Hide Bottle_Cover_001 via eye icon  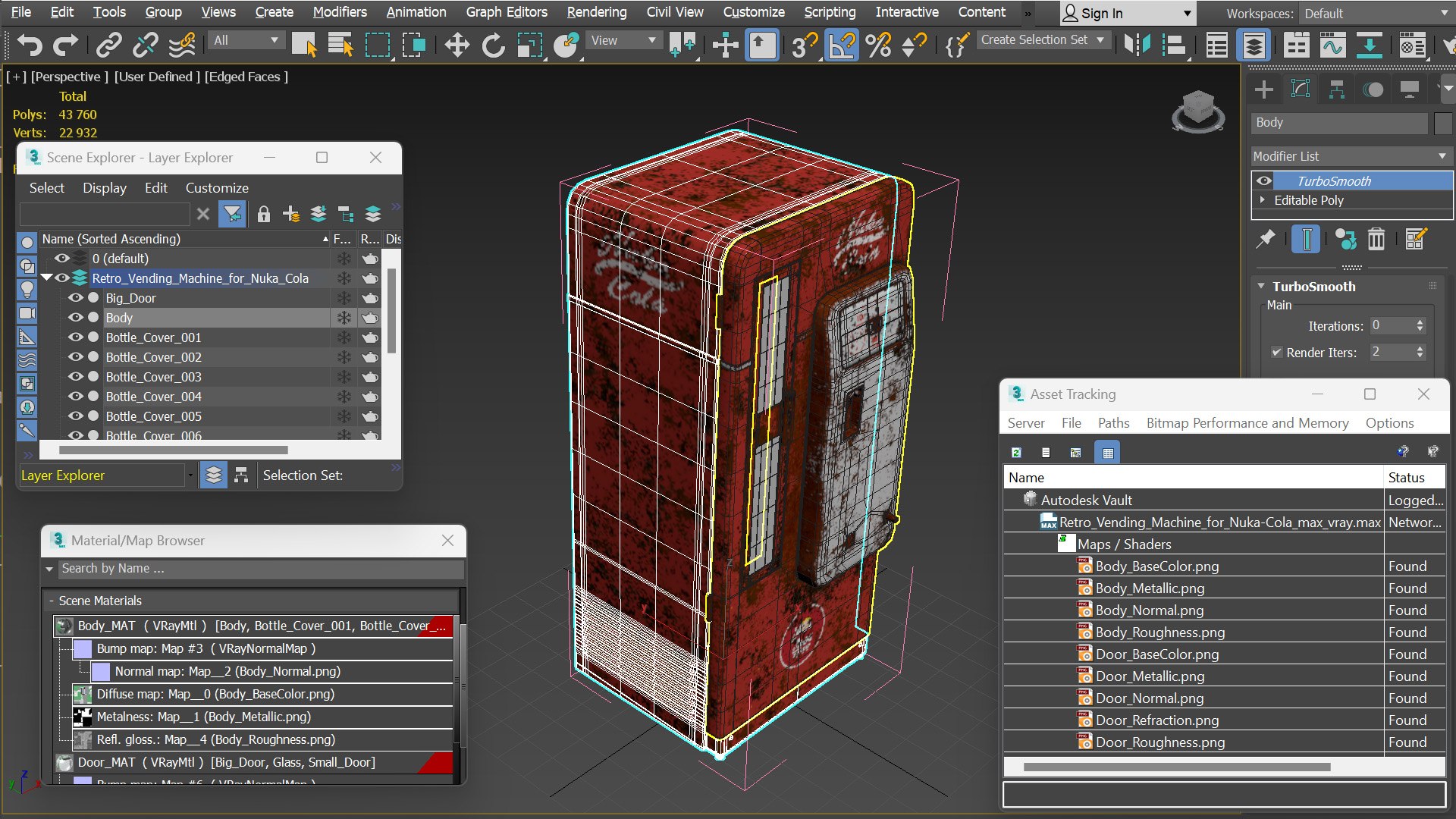[x=76, y=337]
